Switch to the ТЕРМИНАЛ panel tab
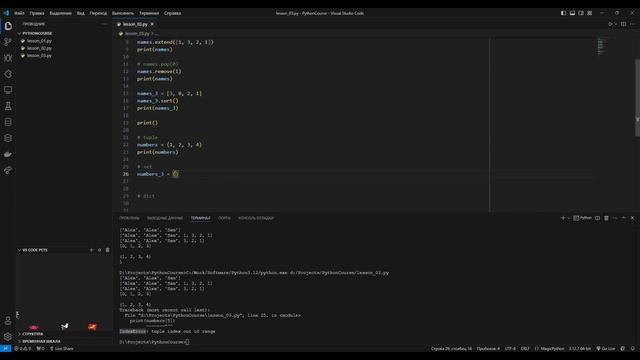The image size is (640, 360). tap(200, 218)
